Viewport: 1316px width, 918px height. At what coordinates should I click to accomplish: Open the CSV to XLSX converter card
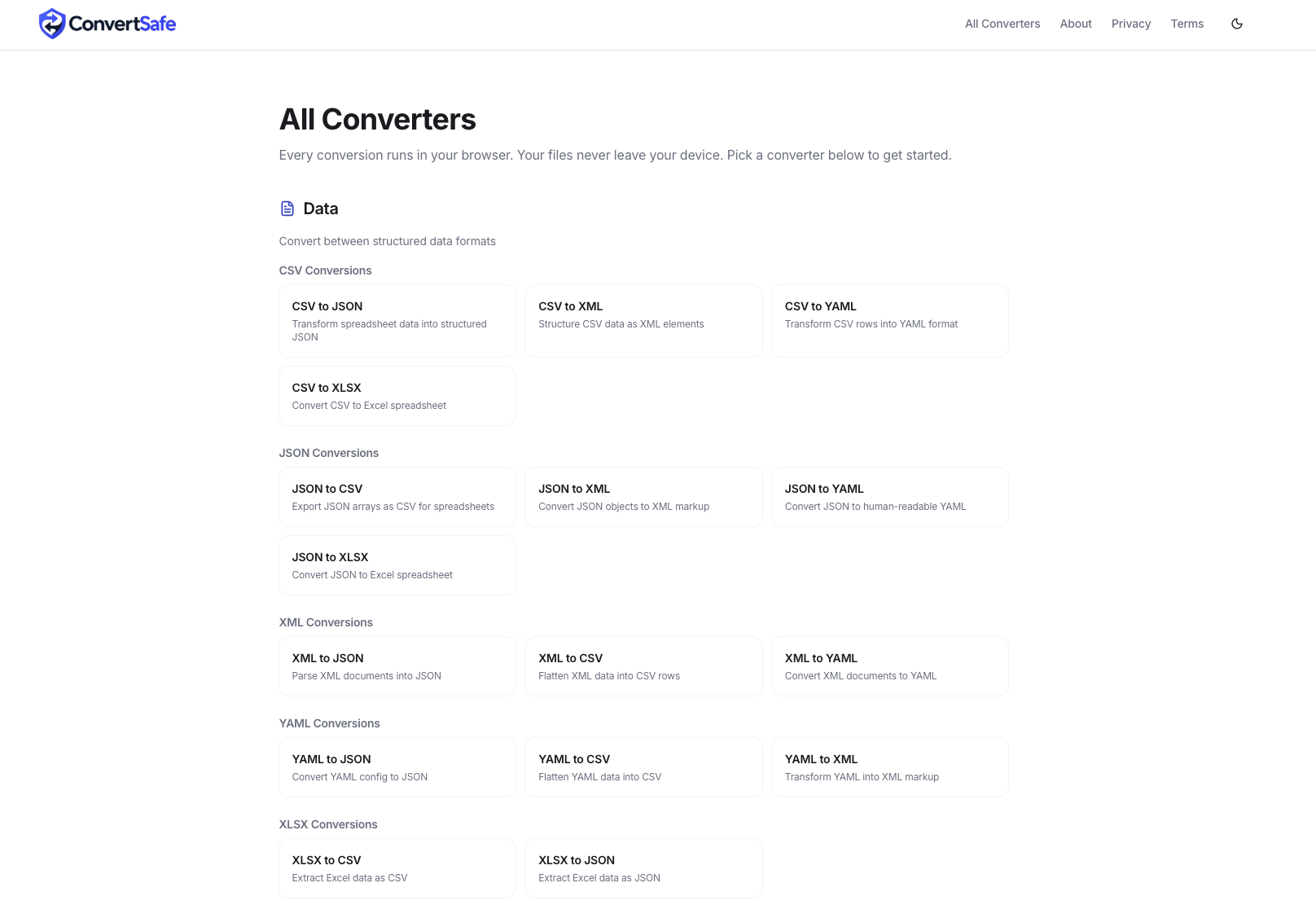[x=397, y=396]
